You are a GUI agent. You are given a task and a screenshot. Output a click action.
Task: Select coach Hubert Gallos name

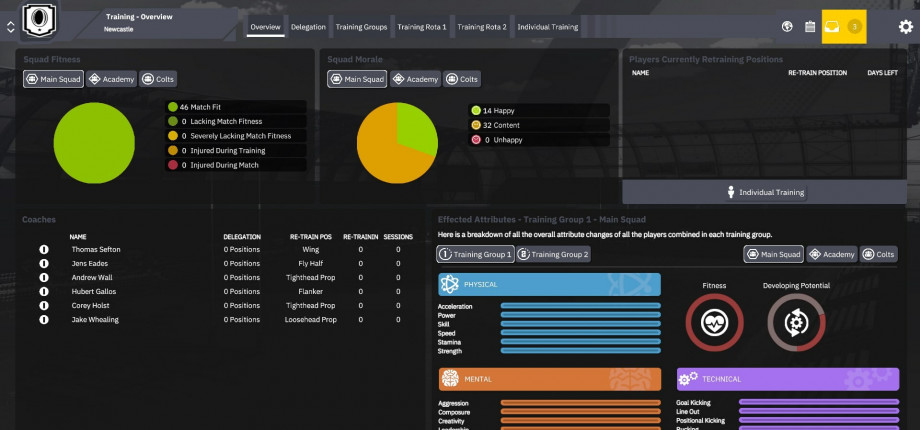point(94,292)
